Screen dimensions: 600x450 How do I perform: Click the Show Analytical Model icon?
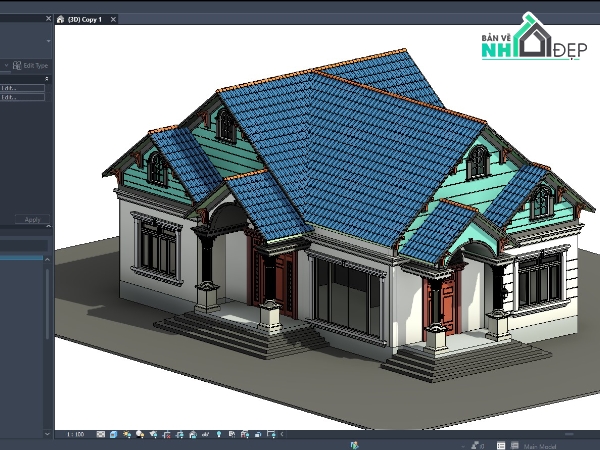[x=245, y=434]
